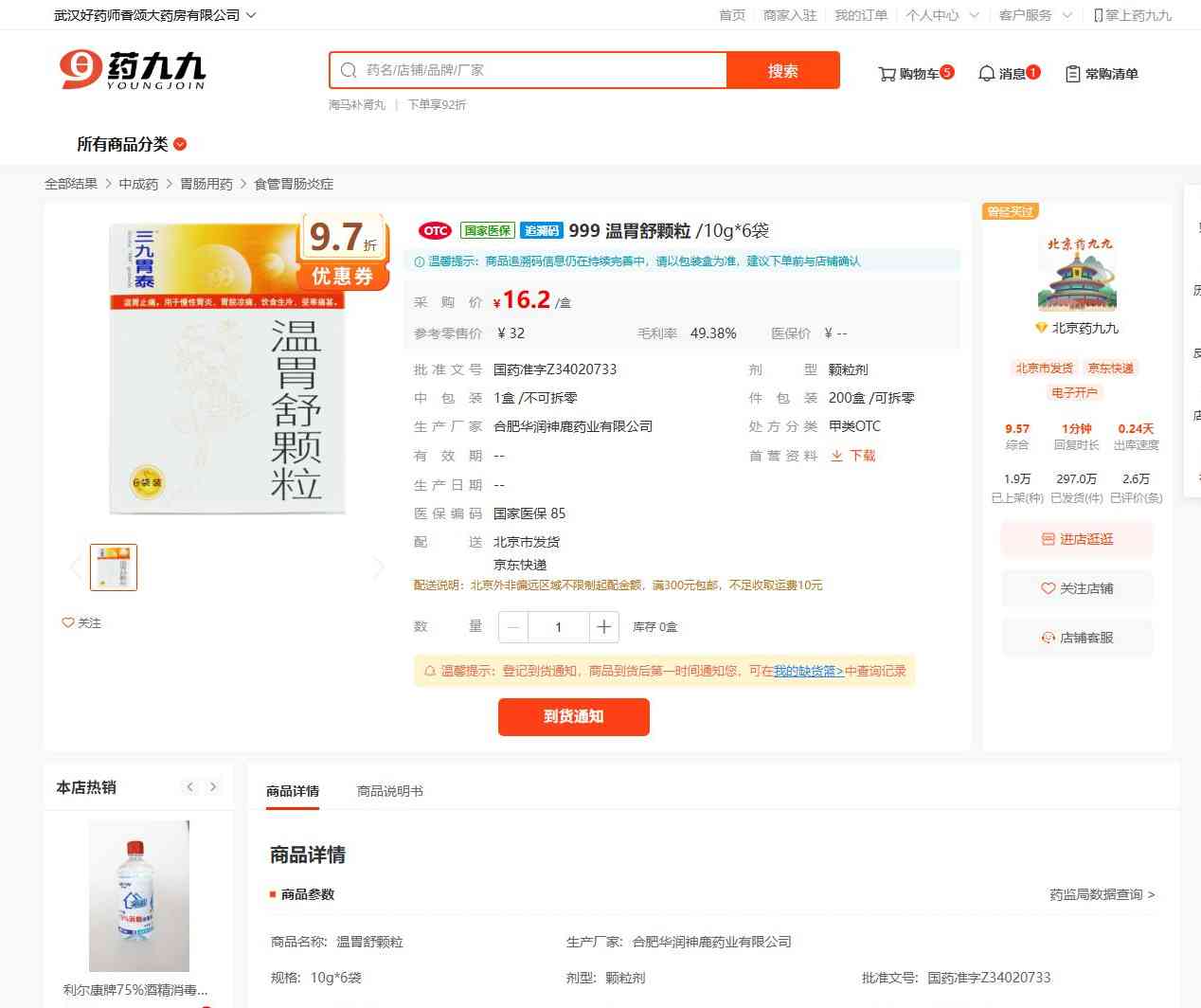Select the 商品详情 tab
The height and width of the screenshot is (1008, 1201).
(x=293, y=791)
